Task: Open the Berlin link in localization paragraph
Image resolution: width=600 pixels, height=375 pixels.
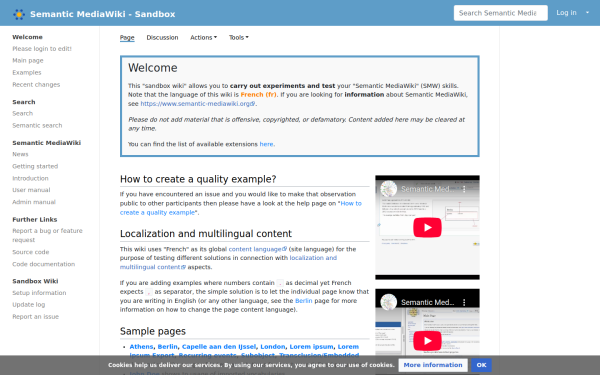Action: (x=303, y=301)
